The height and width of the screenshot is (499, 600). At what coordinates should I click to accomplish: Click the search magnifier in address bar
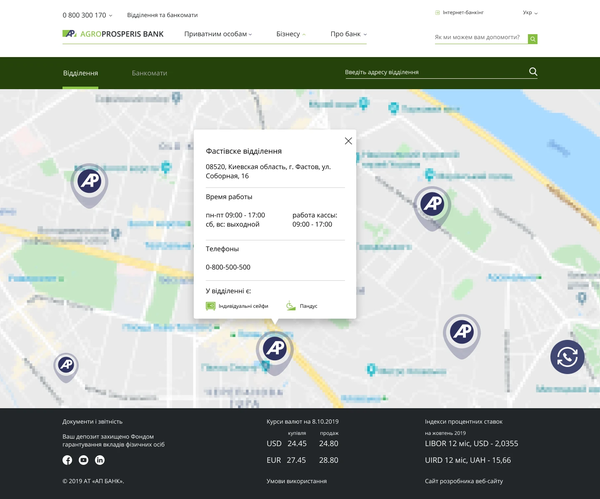click(x=533, y=72)
